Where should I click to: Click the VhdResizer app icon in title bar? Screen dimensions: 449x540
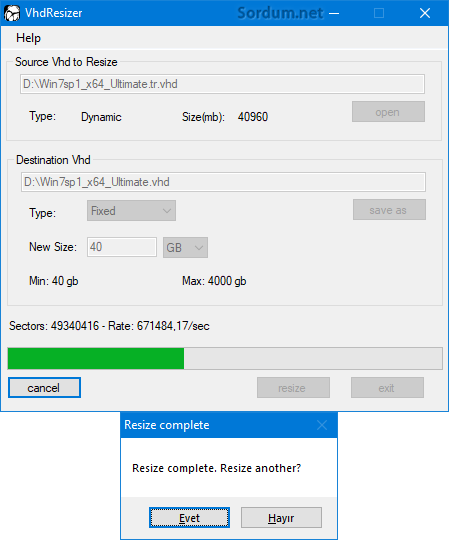coord(12,13)
